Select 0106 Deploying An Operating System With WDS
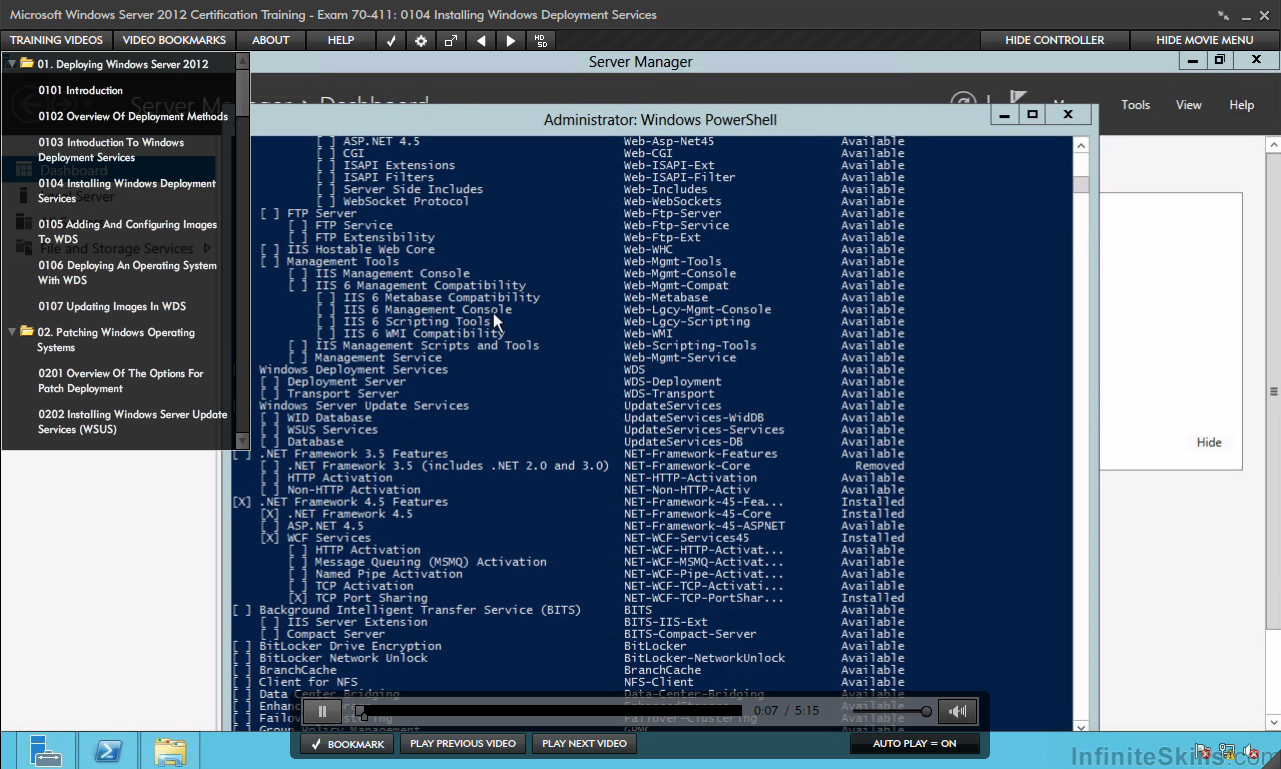This screenshot has height=769, width=1281. tap(127, 273)
